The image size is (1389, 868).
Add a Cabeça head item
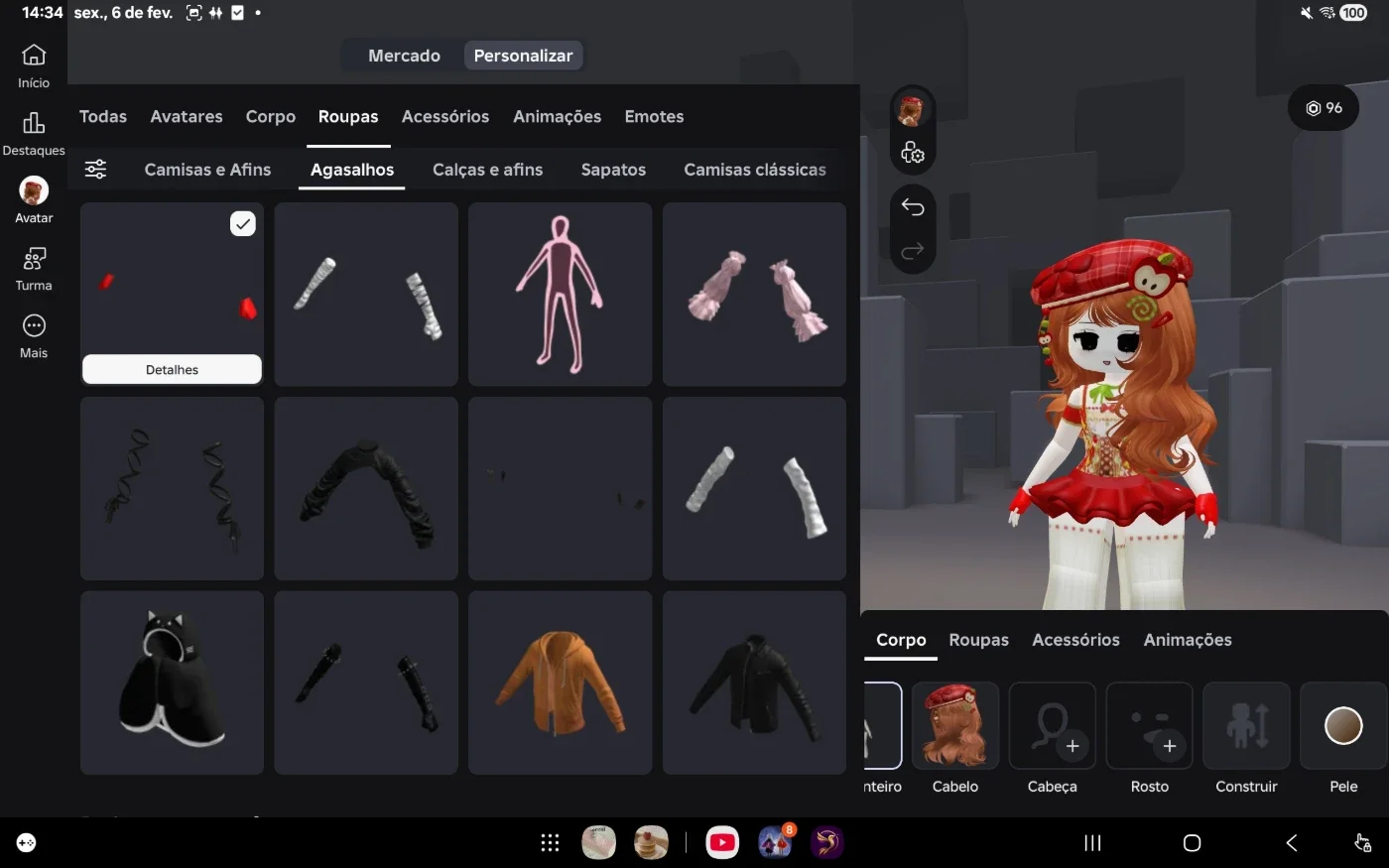(x=1053, y=726)
